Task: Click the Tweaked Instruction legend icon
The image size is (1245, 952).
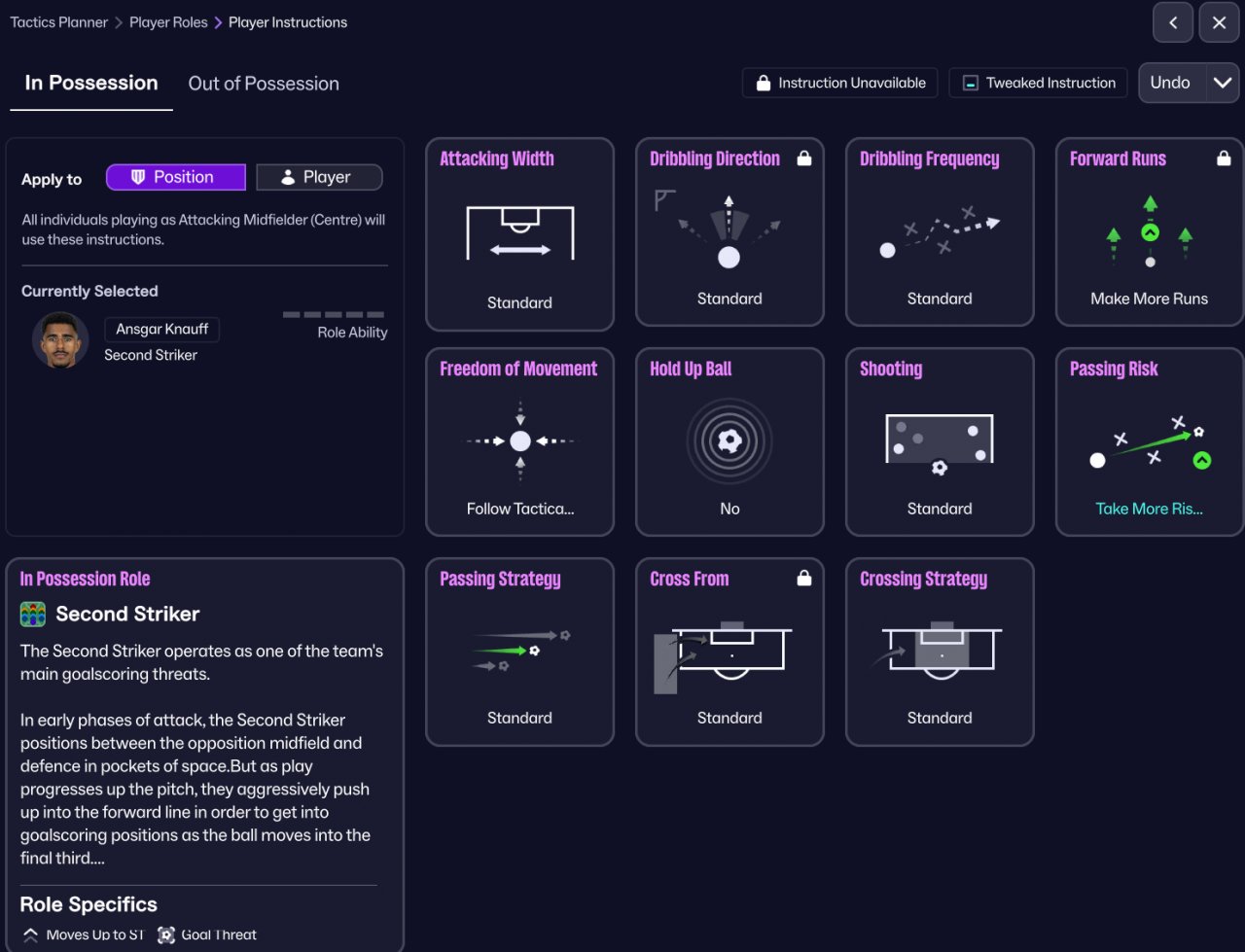Action: (x=970, y=84)
